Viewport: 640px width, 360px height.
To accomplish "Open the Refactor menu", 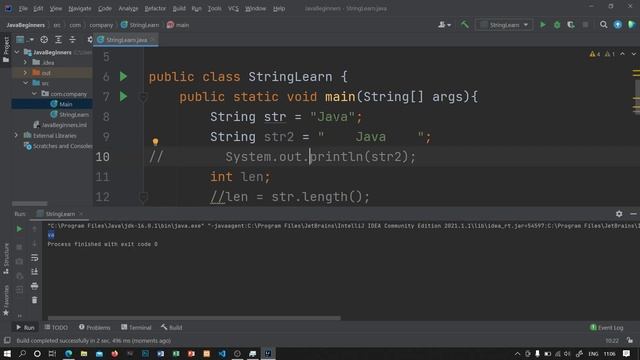I will [155, 8].
